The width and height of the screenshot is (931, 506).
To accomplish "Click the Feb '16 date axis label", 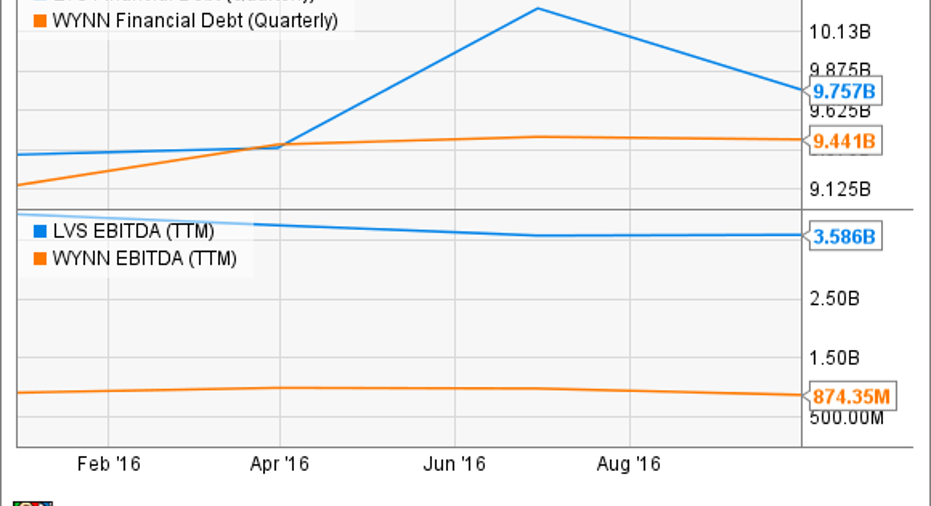I will click(108, 464).
